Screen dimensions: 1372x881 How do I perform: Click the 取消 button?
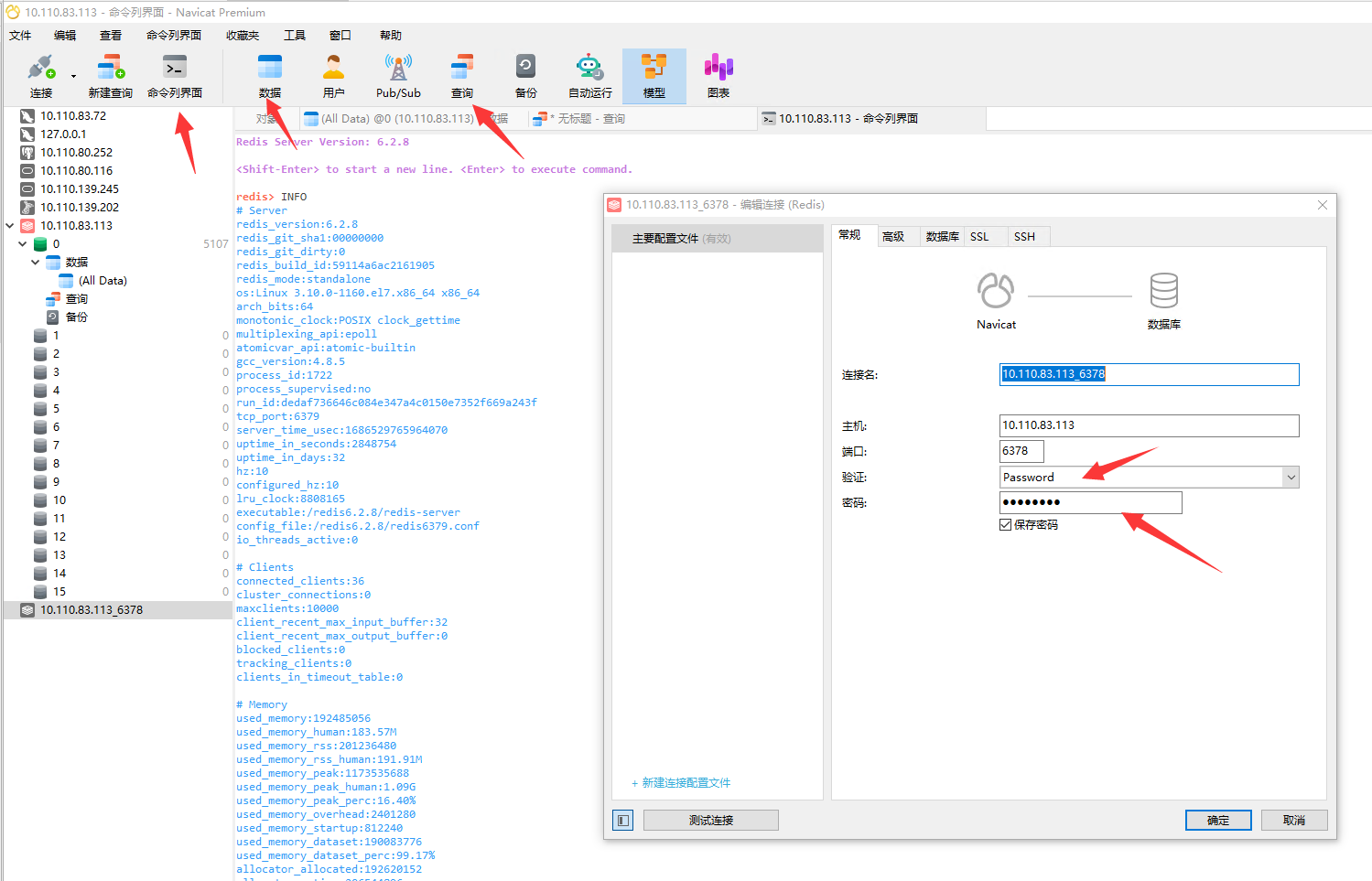(x=1294, y=820)
